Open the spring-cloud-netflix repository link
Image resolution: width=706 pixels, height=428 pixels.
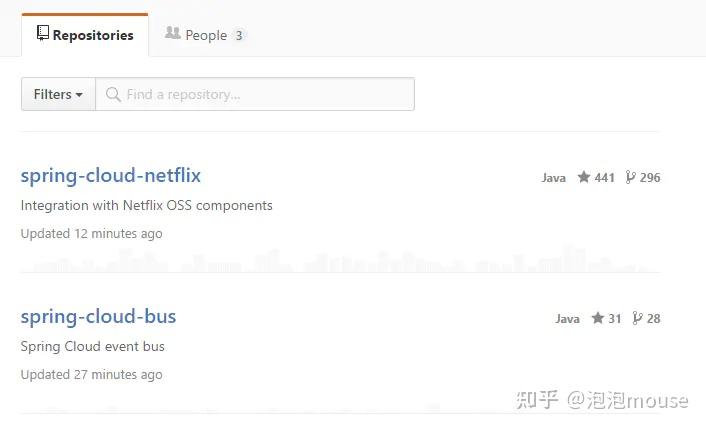pyautogui.click(x=111, y=176)
